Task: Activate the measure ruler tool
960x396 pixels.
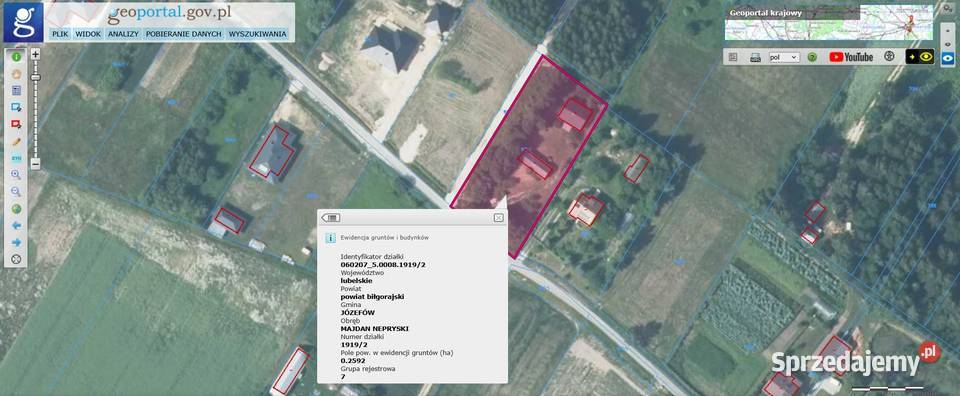Action: click(x=16, y=158)
